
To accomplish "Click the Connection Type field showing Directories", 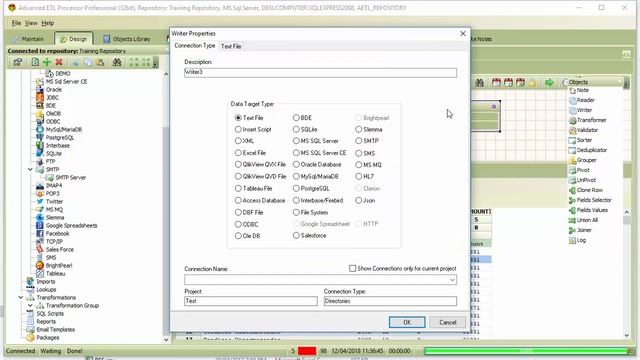I will (390, 301).
